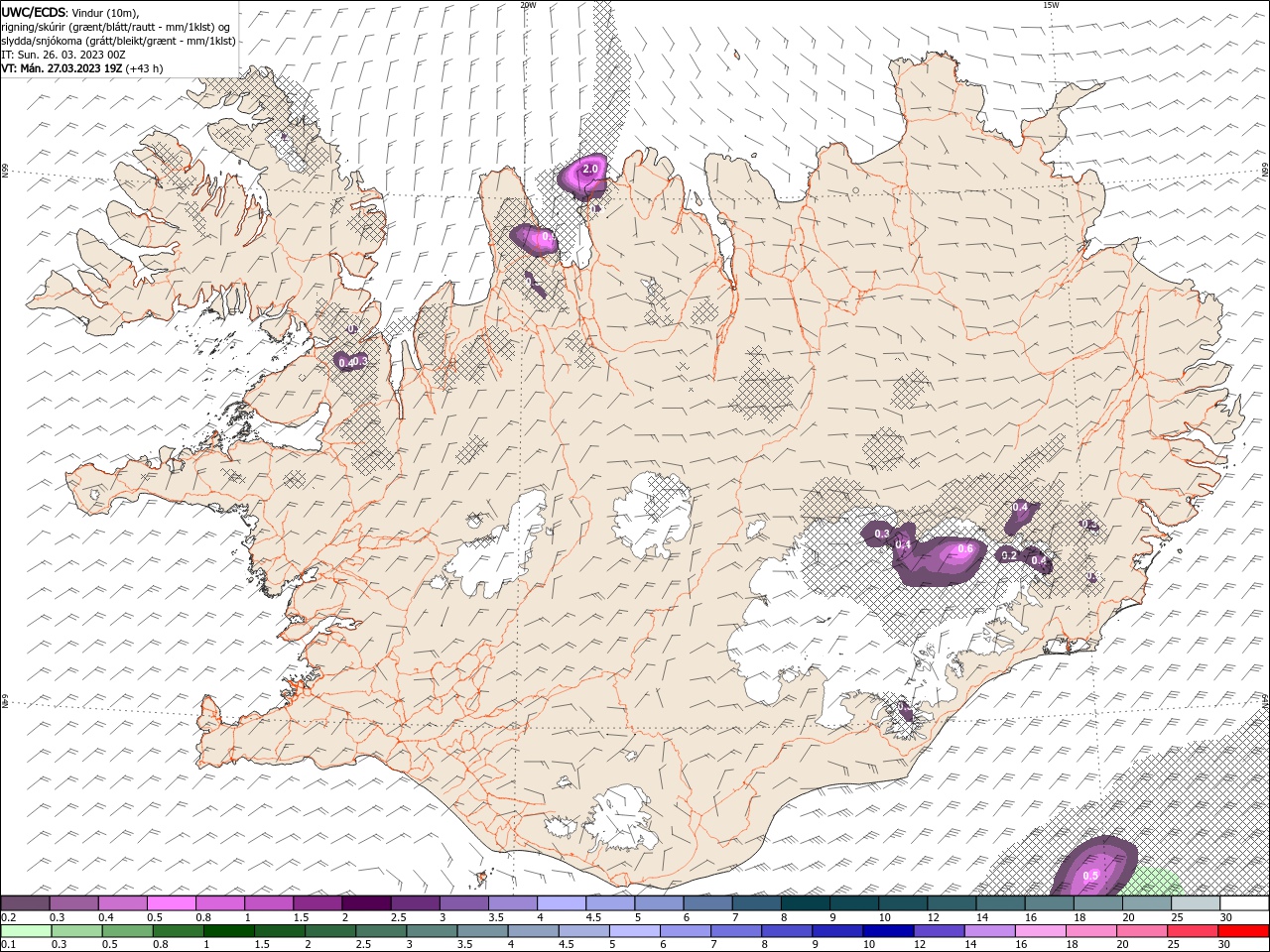Click the white 30 swatch ending the top legend row

[1244, 903]
